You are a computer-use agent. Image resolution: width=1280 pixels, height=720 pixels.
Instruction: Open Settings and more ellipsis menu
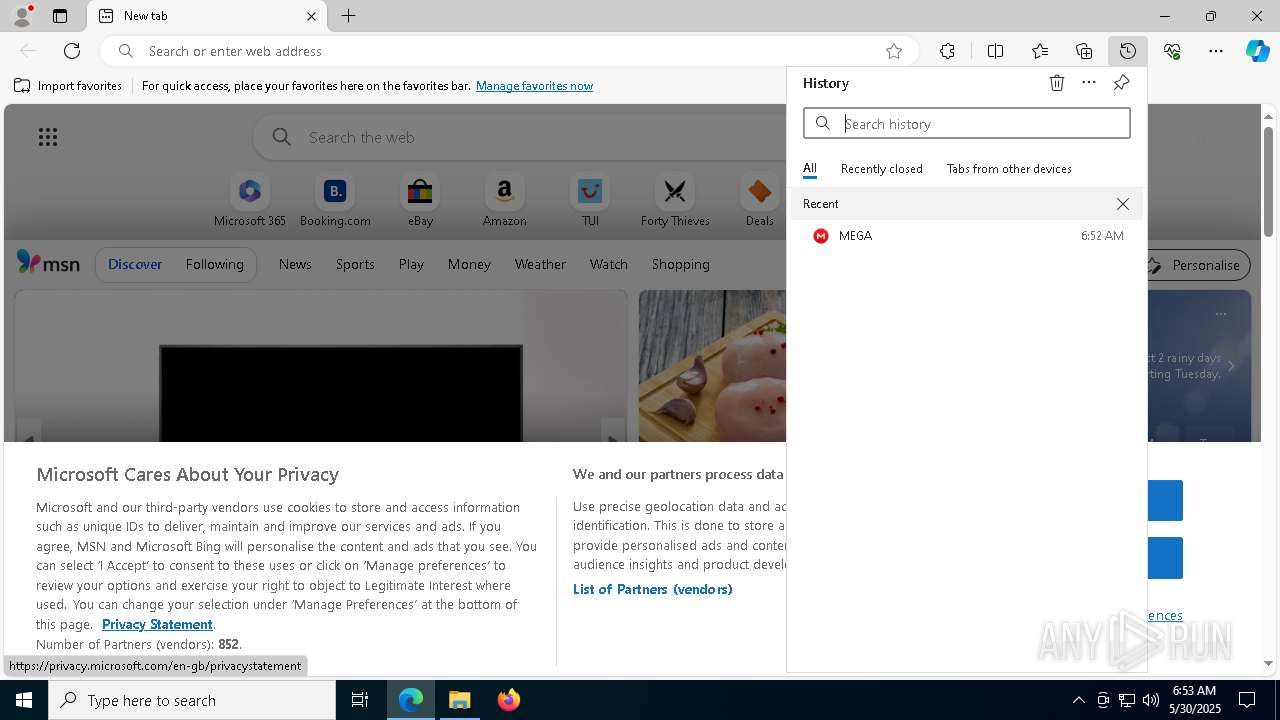pos(1216,51)
